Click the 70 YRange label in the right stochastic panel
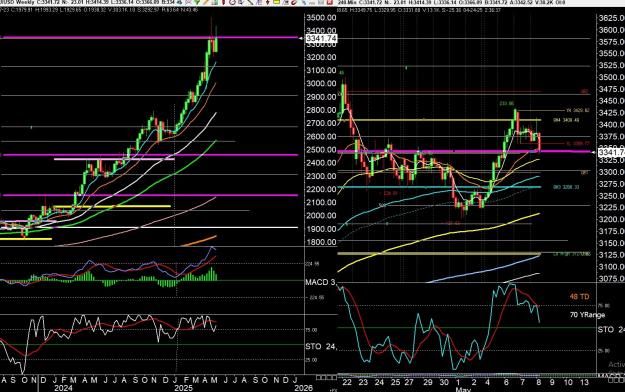The width and height of the screenshot is (625, 392). pyautogui.click(x=588, y=315)
